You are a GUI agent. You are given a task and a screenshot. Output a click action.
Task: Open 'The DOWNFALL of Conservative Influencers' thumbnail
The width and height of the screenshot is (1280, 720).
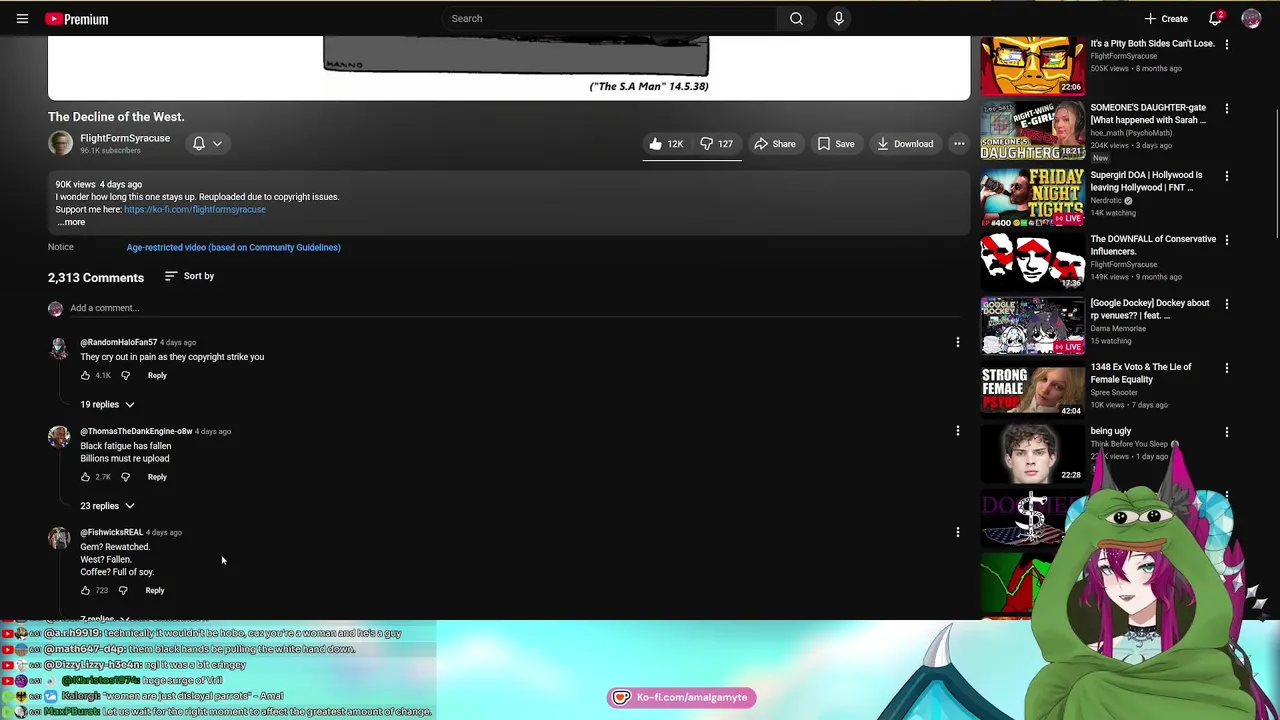1032,261
